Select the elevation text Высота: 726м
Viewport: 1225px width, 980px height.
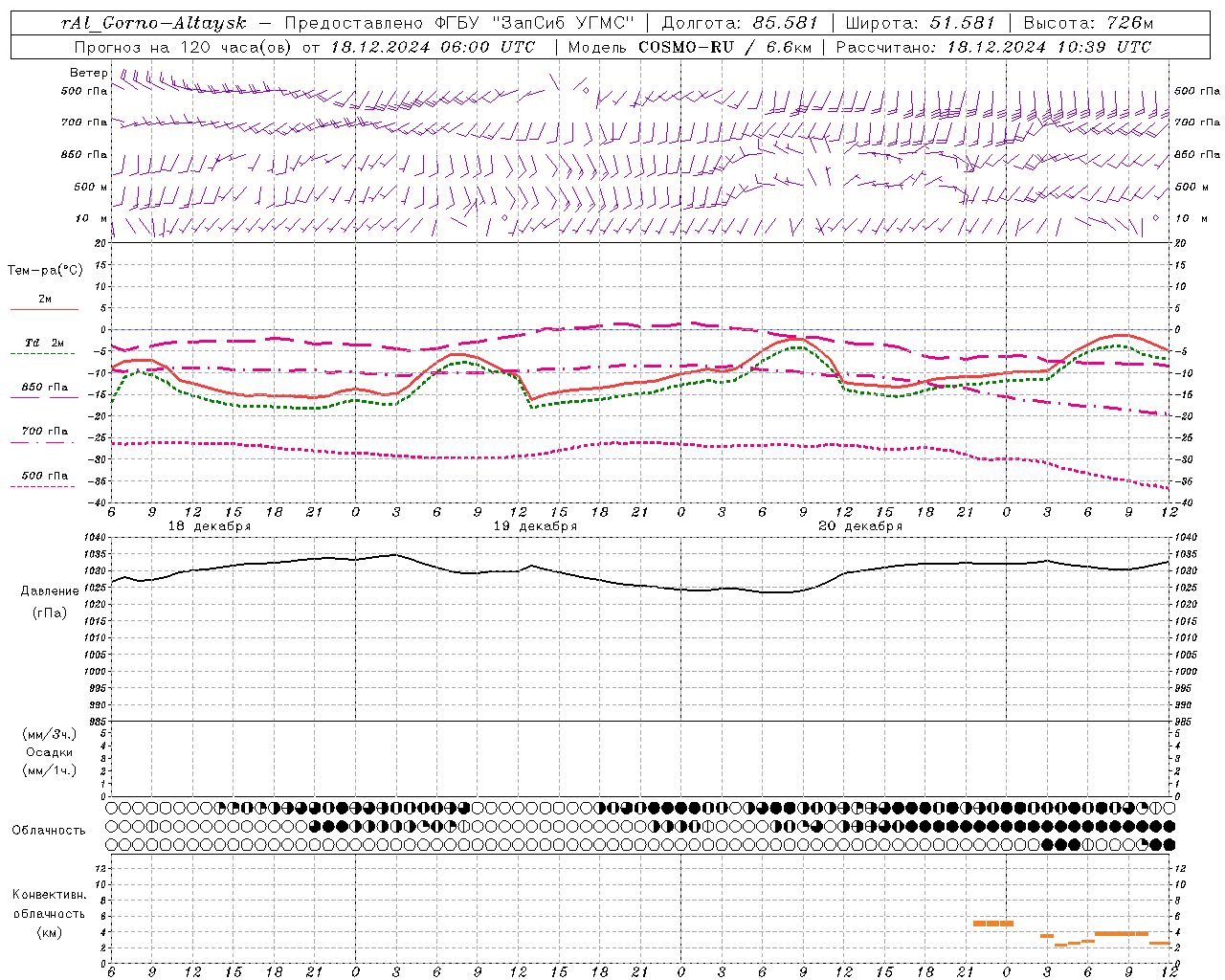[1088, 23]
